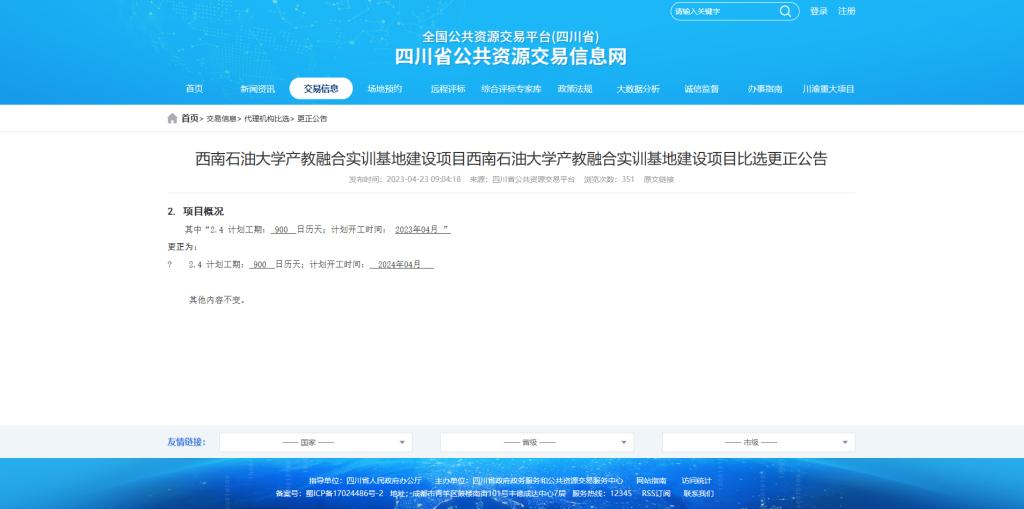
Task: Click the 项目概况 section heading
Action: click(203, 212)
